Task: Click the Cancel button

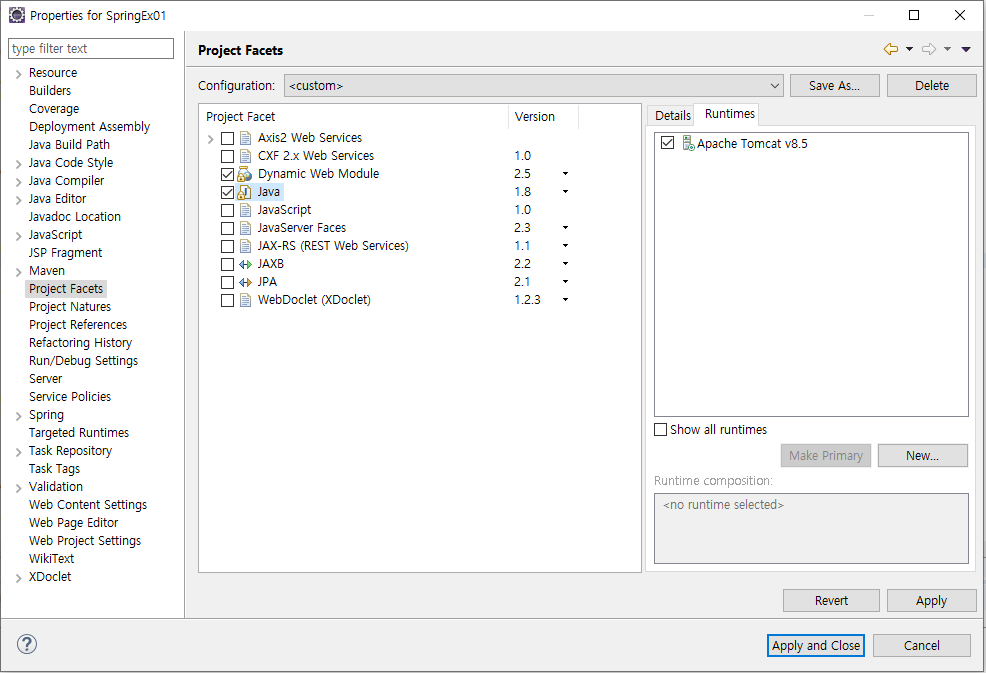Action: pyautogui.click(x=922, y=645)
